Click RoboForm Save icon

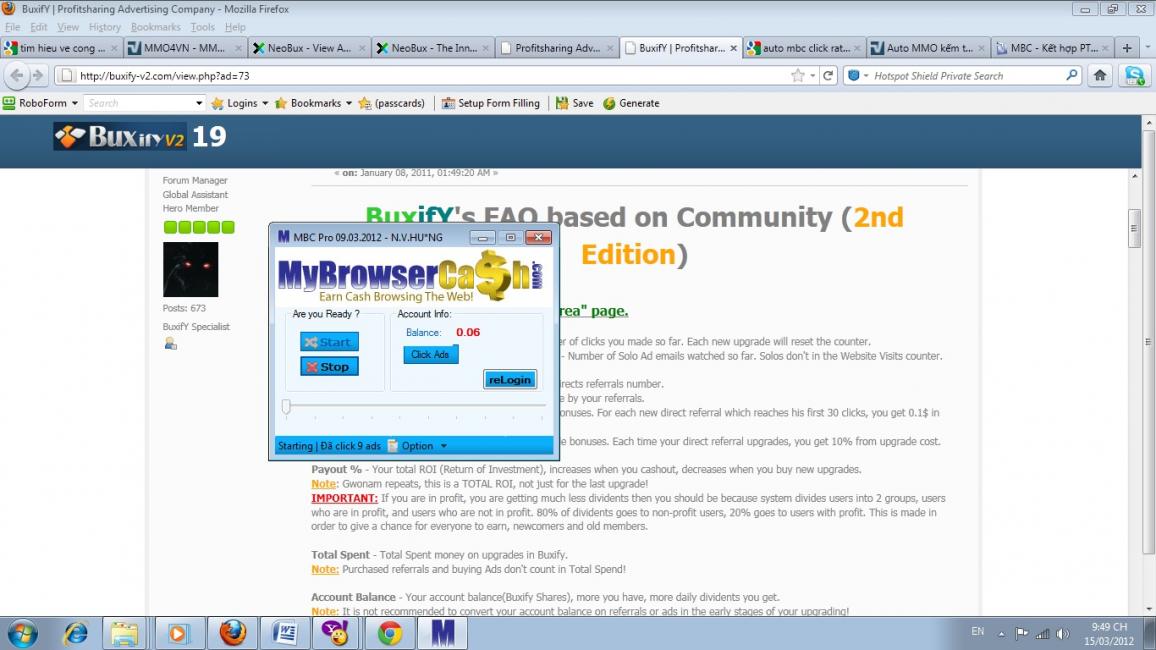click(575, 103)
